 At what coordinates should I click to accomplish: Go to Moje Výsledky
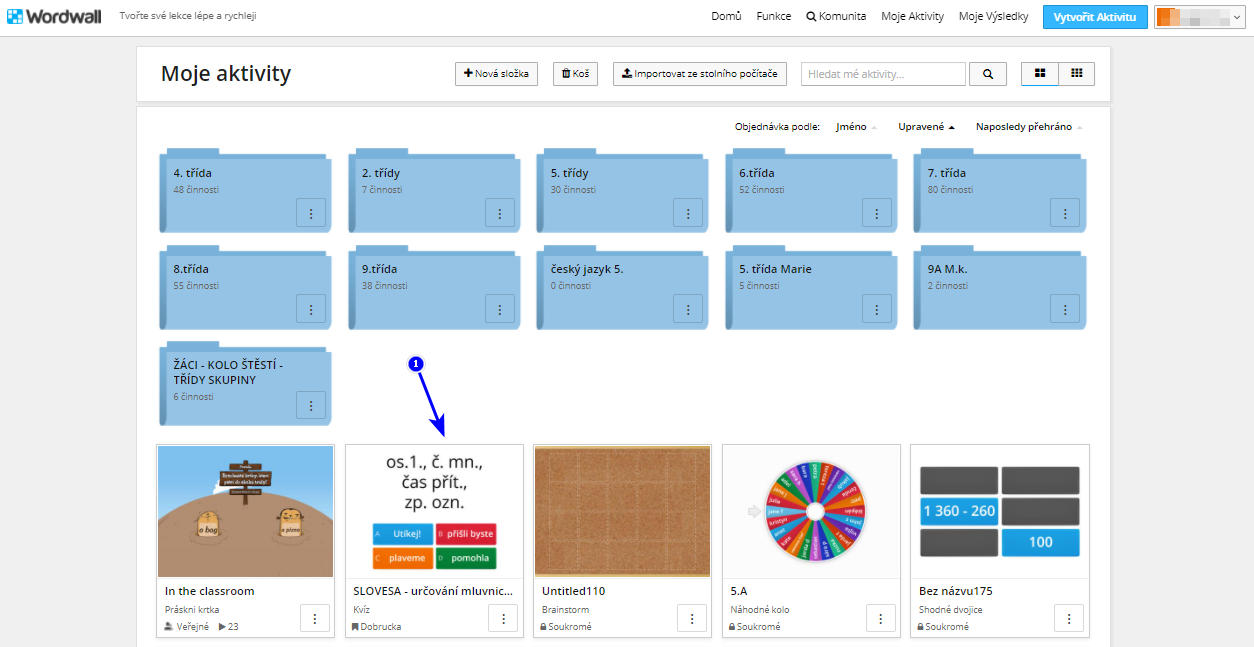tap(993, 17)
